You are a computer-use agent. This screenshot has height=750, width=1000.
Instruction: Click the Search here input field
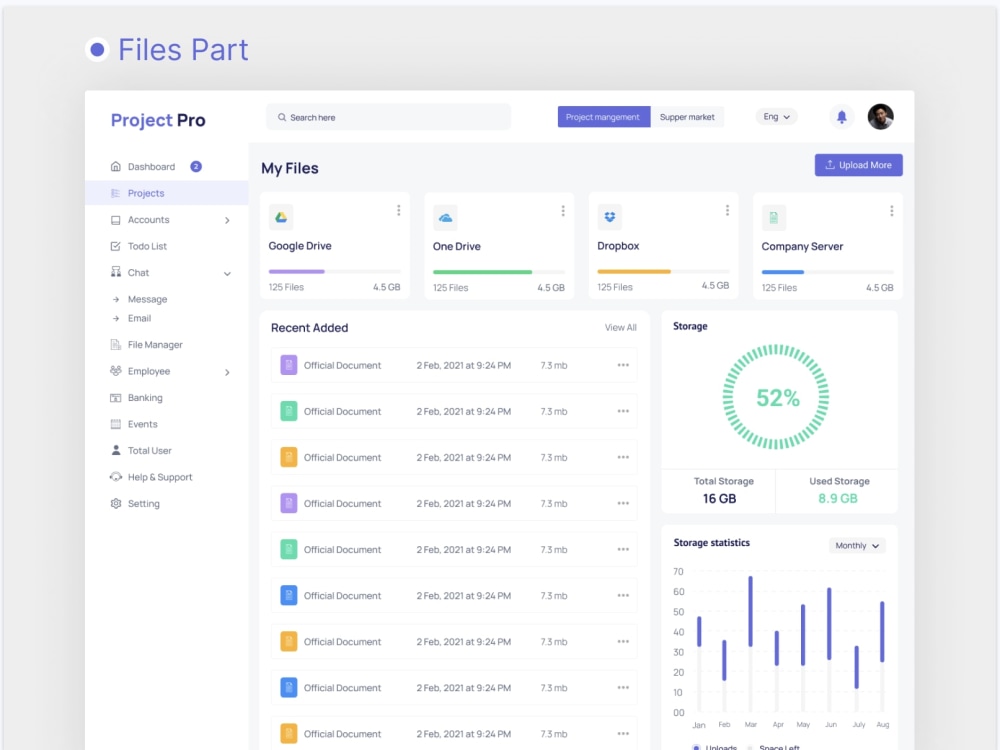[x=388, y=117]
